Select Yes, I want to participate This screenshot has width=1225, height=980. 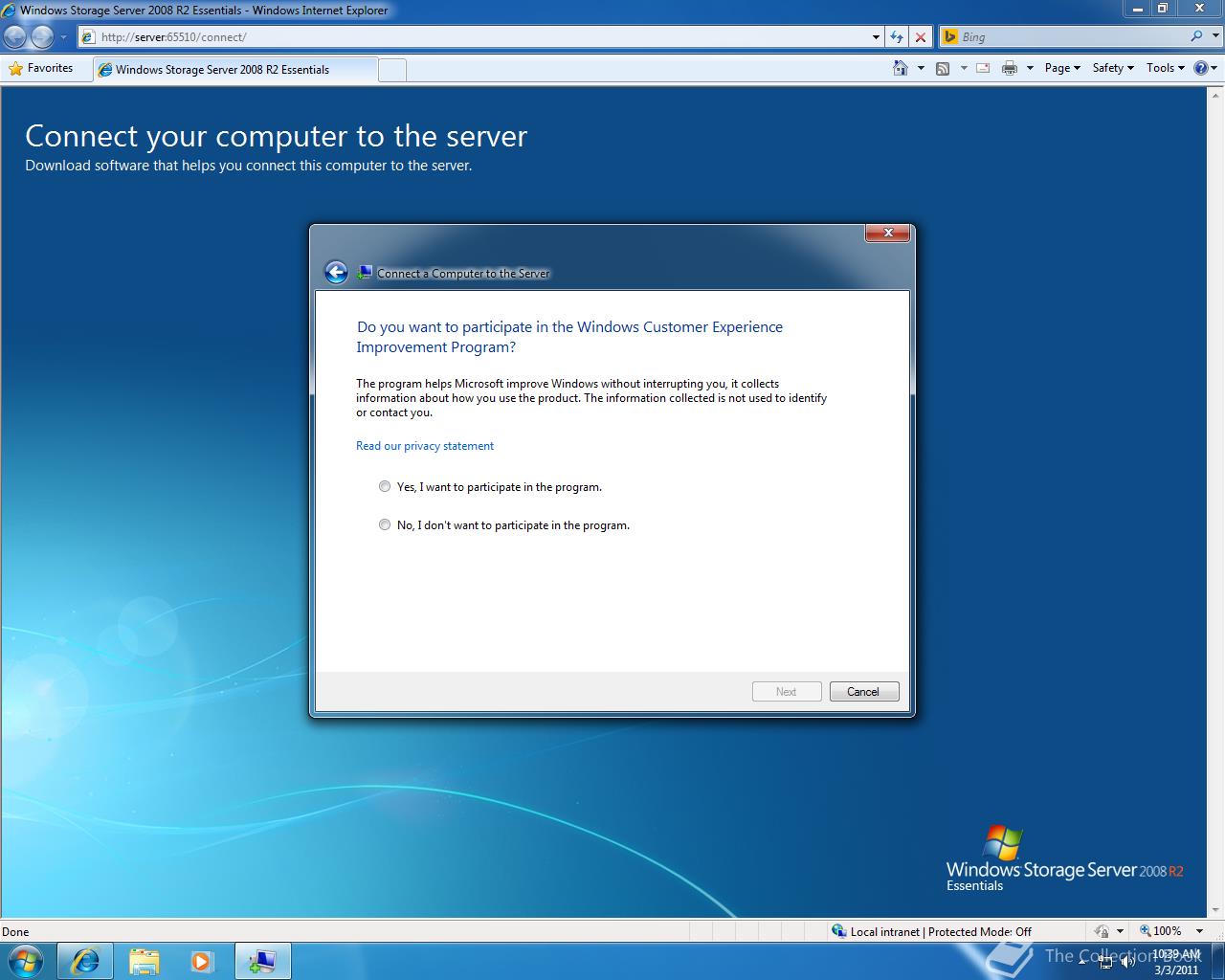[385, 486]
